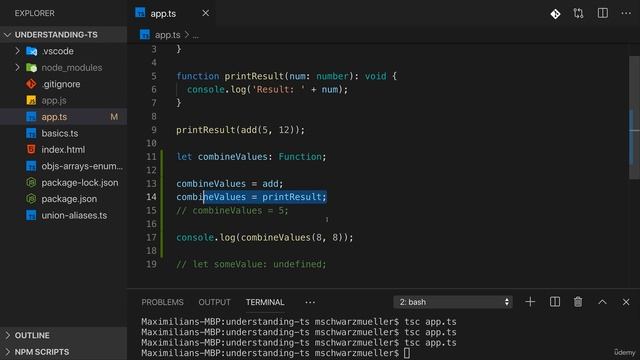Click the editor vertical scrollbar minimap
This screenshot has width=640, height=360.
[634, 118]
